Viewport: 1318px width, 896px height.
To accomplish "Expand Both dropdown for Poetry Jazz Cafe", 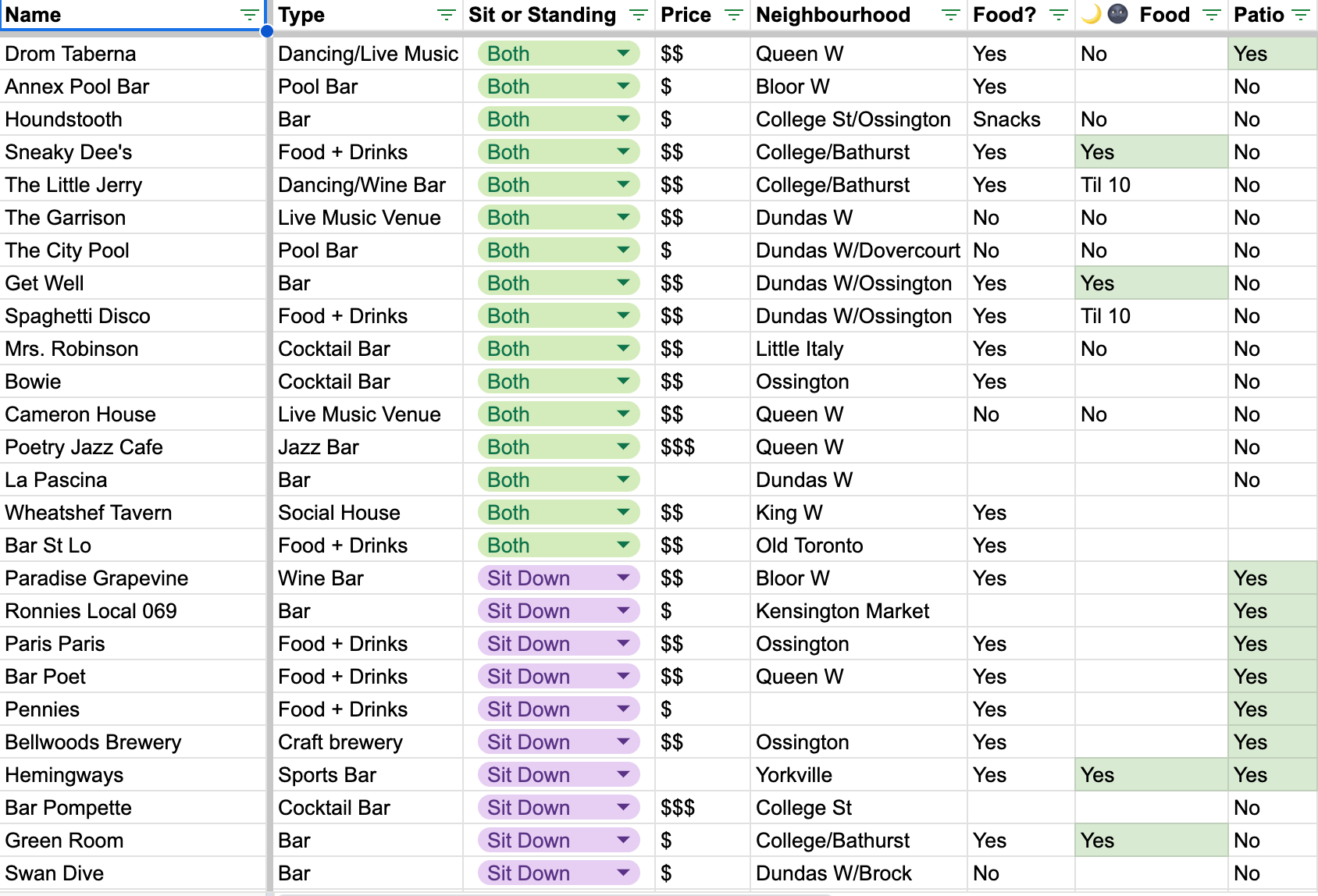I will 623,447.
